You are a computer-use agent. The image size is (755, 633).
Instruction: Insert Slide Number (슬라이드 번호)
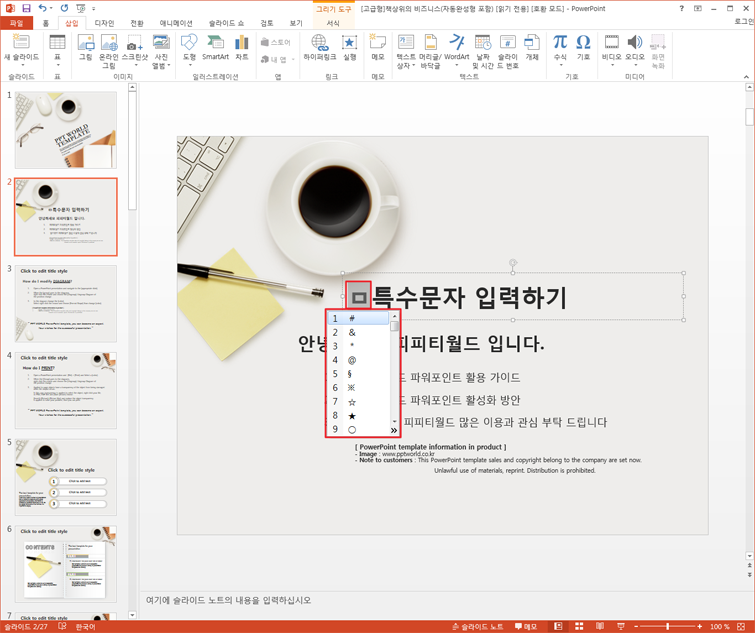tap(508, 42)
